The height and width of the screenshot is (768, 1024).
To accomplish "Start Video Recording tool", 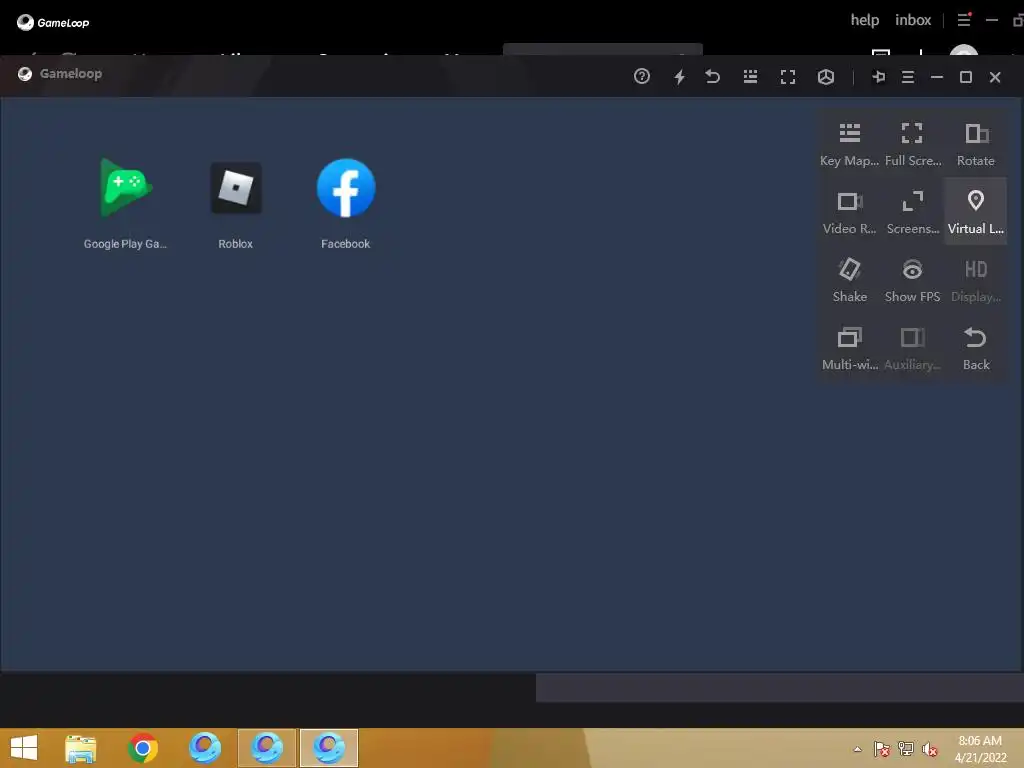I will [x=849, y=212].
